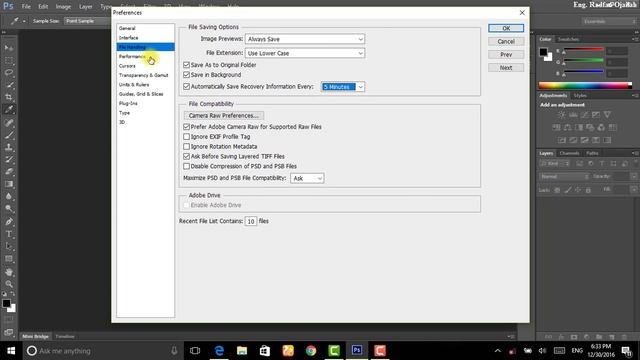Open File Explorer from the taskbar
This screenshot has height=360, width=640.
pyautogui.click(x=242, y=351)
